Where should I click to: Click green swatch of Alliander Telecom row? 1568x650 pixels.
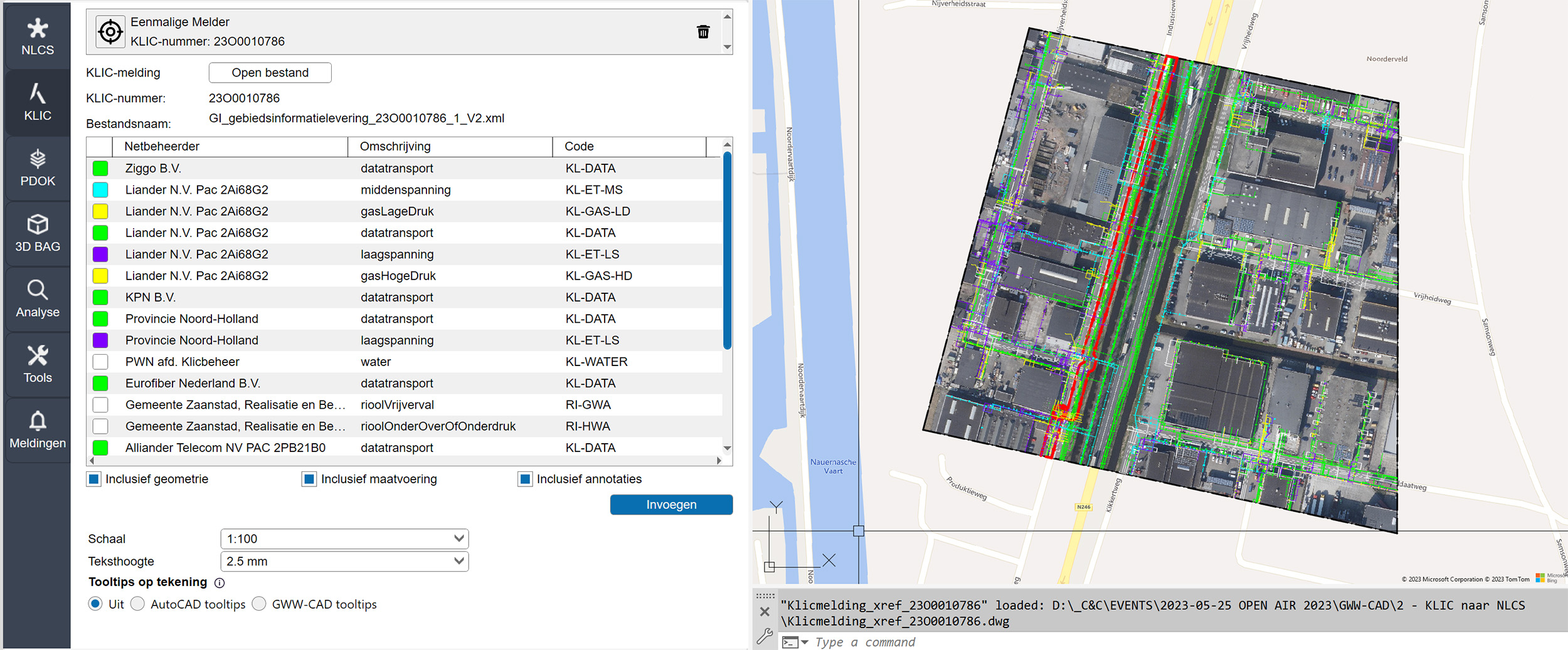pos(100,448)
